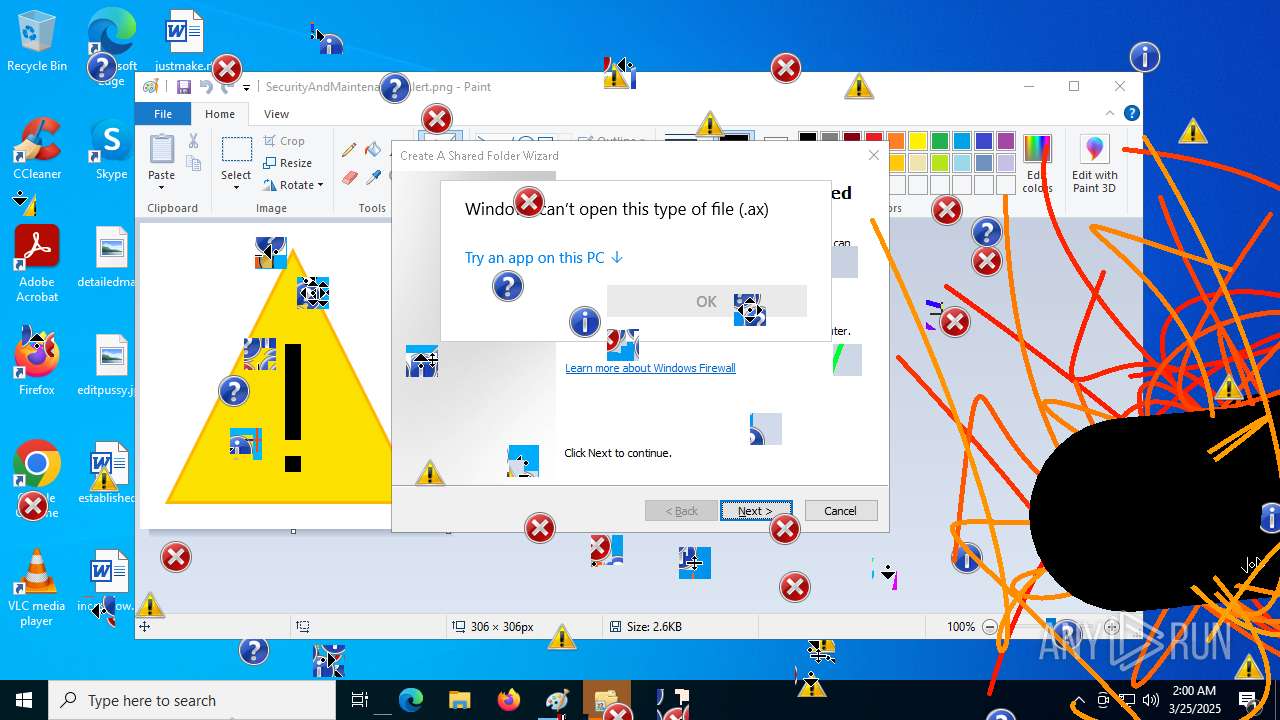Click the blue Paint Help question icon
The height and width of the screenshot is (720, 1280).
[x=1131, y=114]
